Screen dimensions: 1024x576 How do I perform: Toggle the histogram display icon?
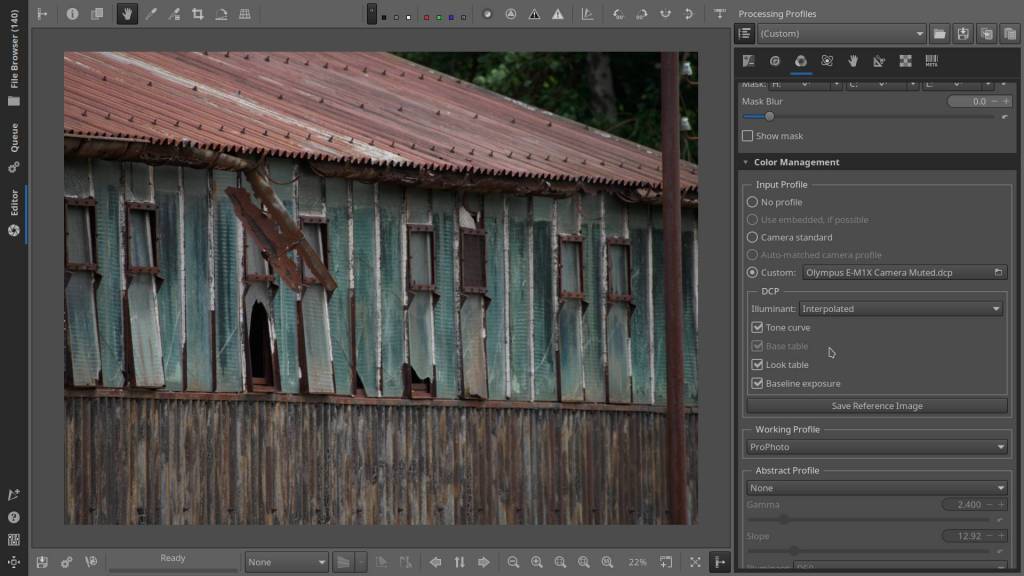[587, 14]
